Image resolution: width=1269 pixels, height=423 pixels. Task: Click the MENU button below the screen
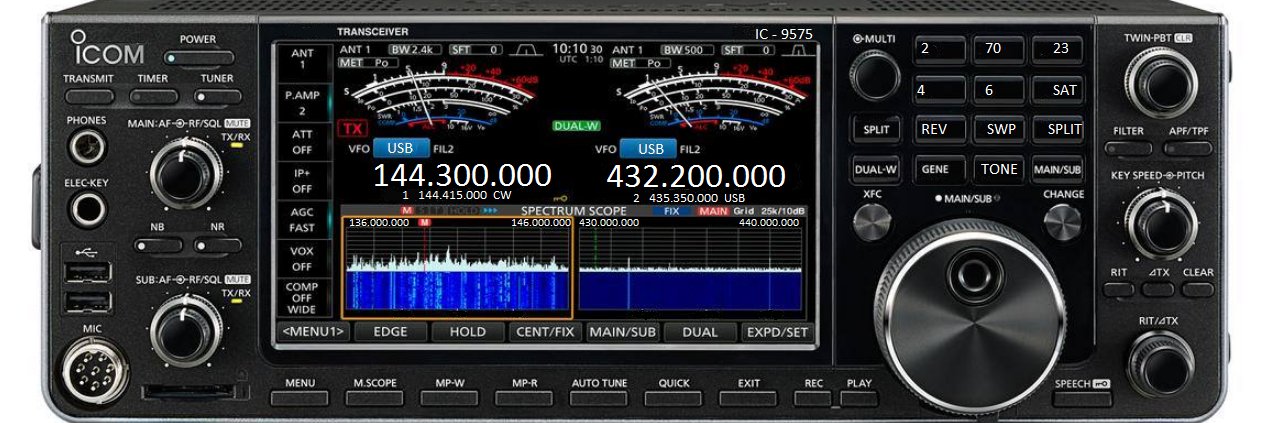(299, 397)
